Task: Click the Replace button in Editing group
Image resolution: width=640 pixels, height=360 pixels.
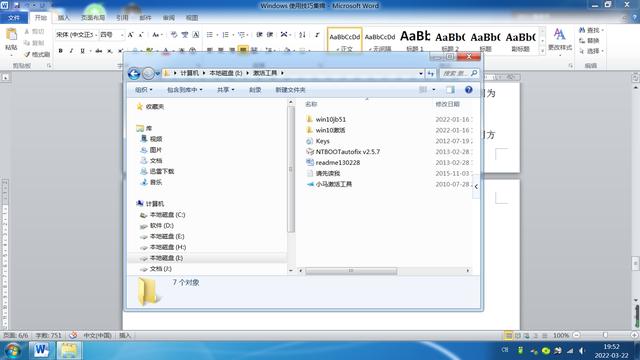Action: (589, 40)
